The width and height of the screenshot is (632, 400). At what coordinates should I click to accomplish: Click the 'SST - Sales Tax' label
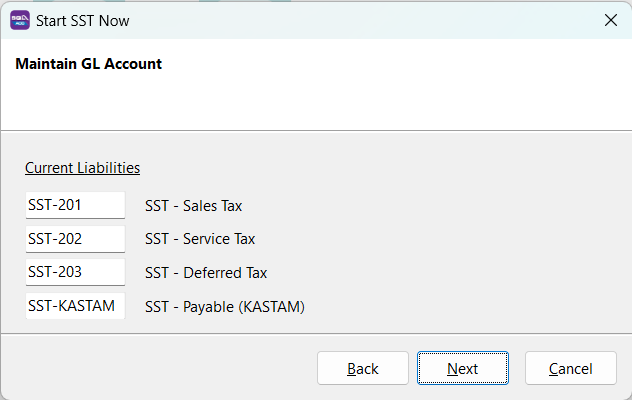[x=193, y=206]
